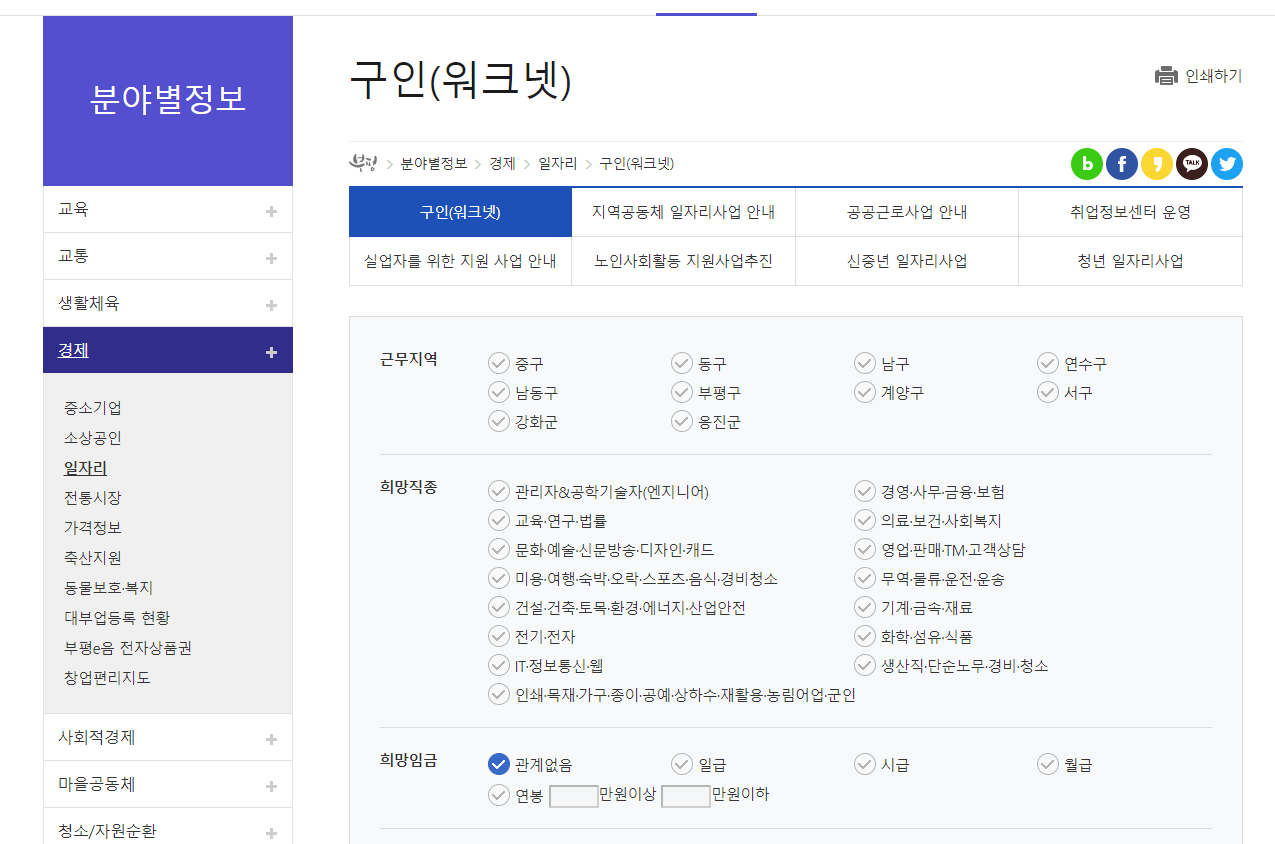
Task: Check the 중구 work area option
Action: 499,363
